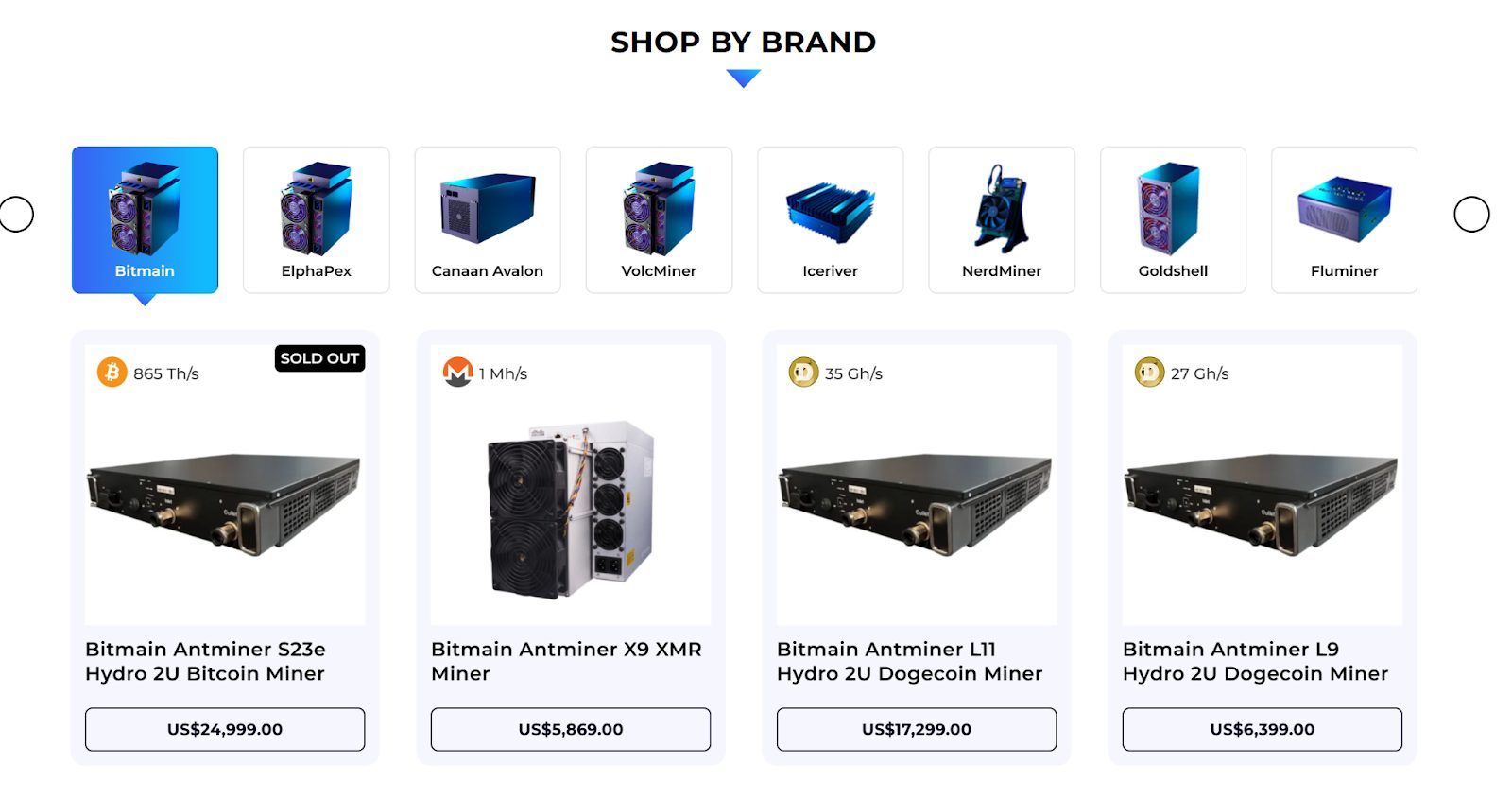Choose the ElphaPex brand tile

(317, 219)
